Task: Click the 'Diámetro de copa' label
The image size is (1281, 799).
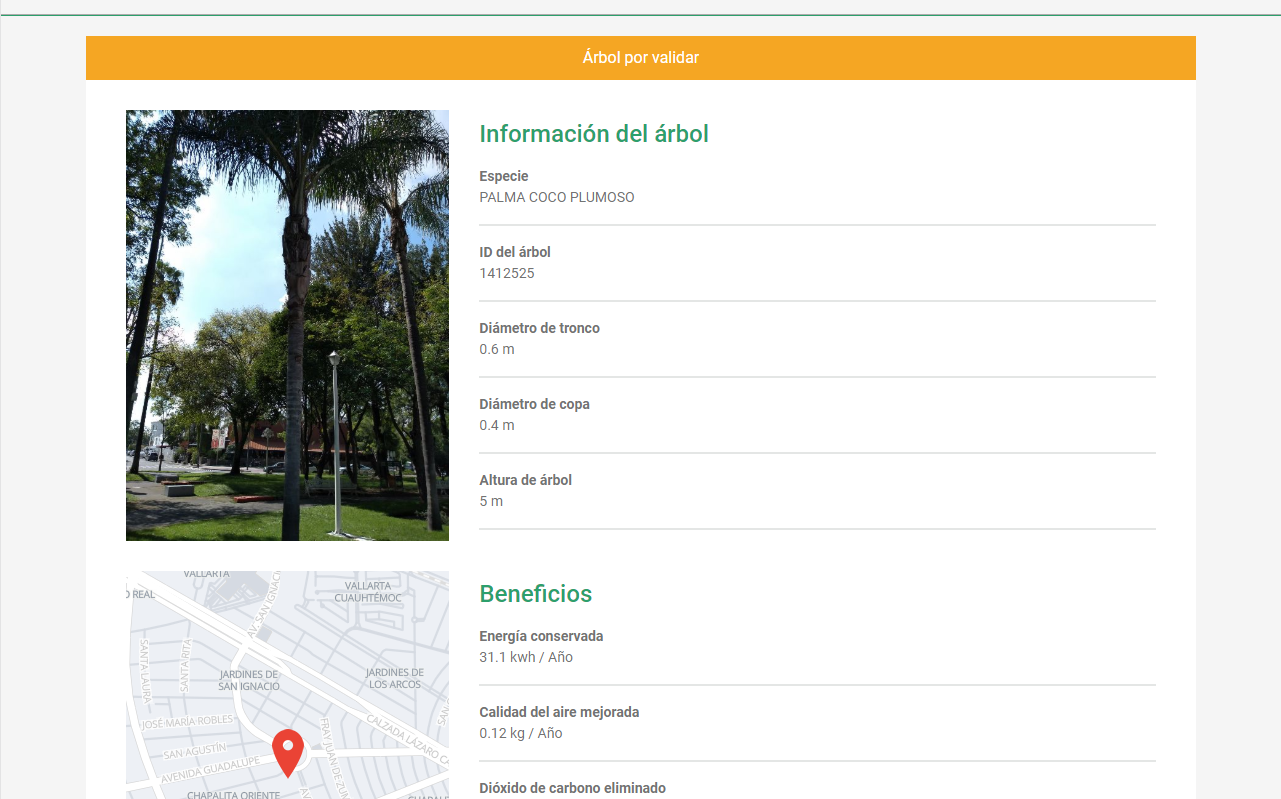Action: point(535,404)
